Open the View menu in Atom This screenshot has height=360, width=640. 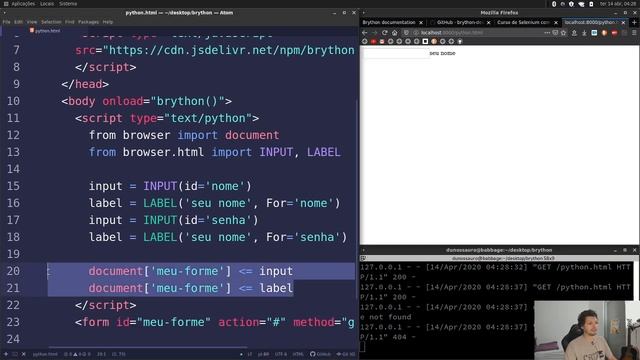click(x=32, y=22)
